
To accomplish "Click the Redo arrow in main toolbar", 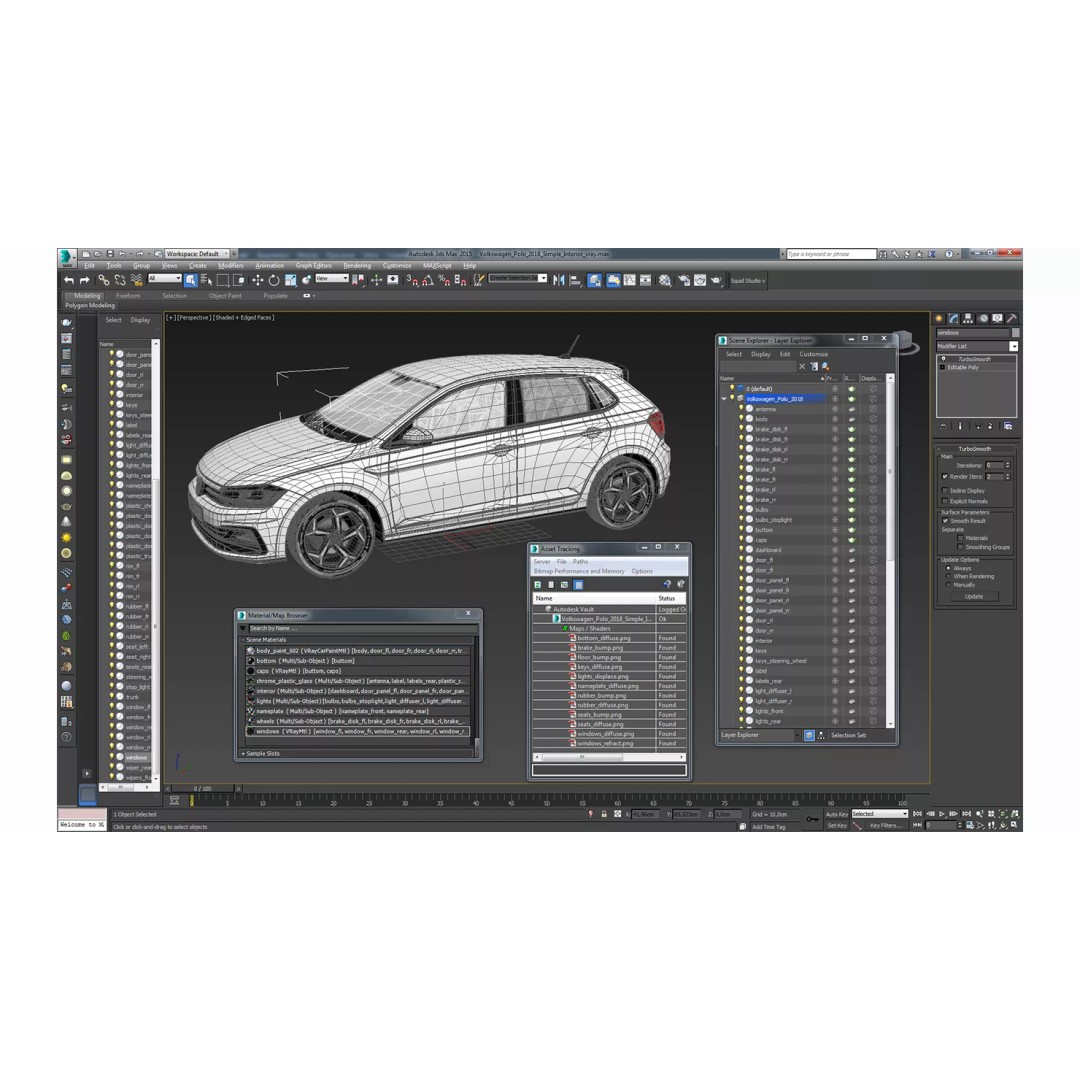I will pyautogui.click(x=85, y=280).
